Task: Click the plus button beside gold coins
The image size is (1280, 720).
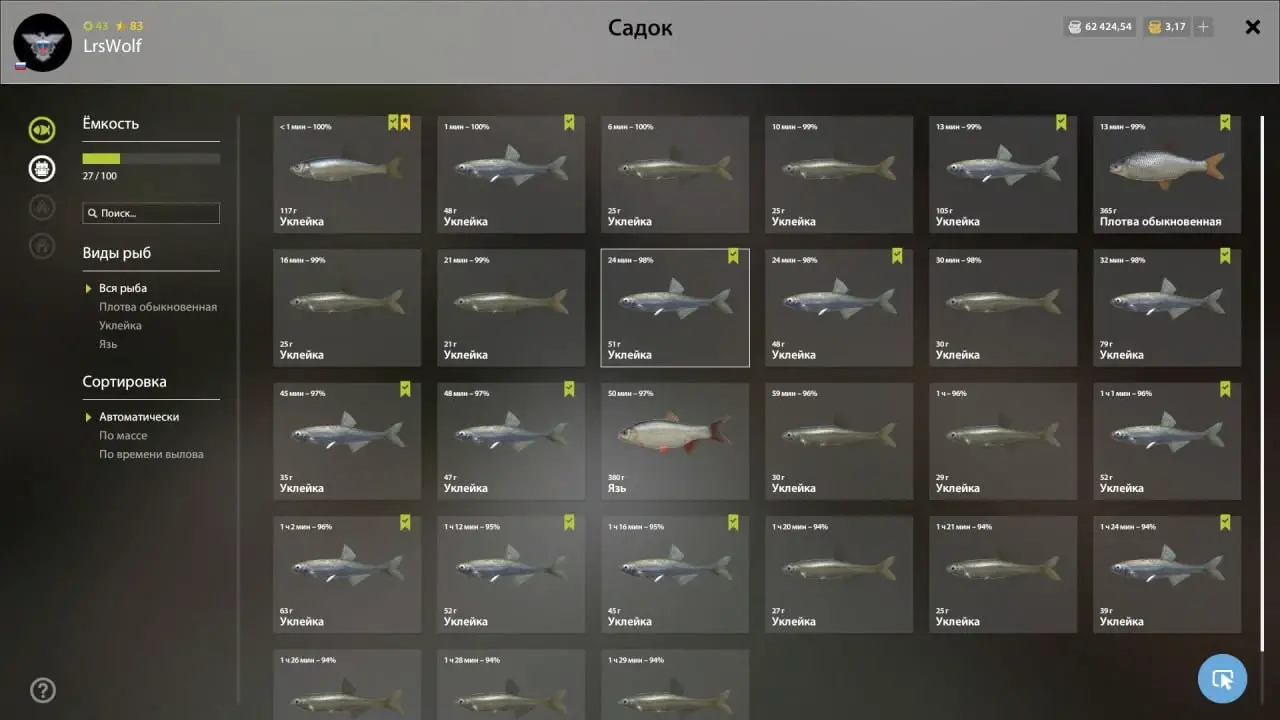Action: [1203, 27]
